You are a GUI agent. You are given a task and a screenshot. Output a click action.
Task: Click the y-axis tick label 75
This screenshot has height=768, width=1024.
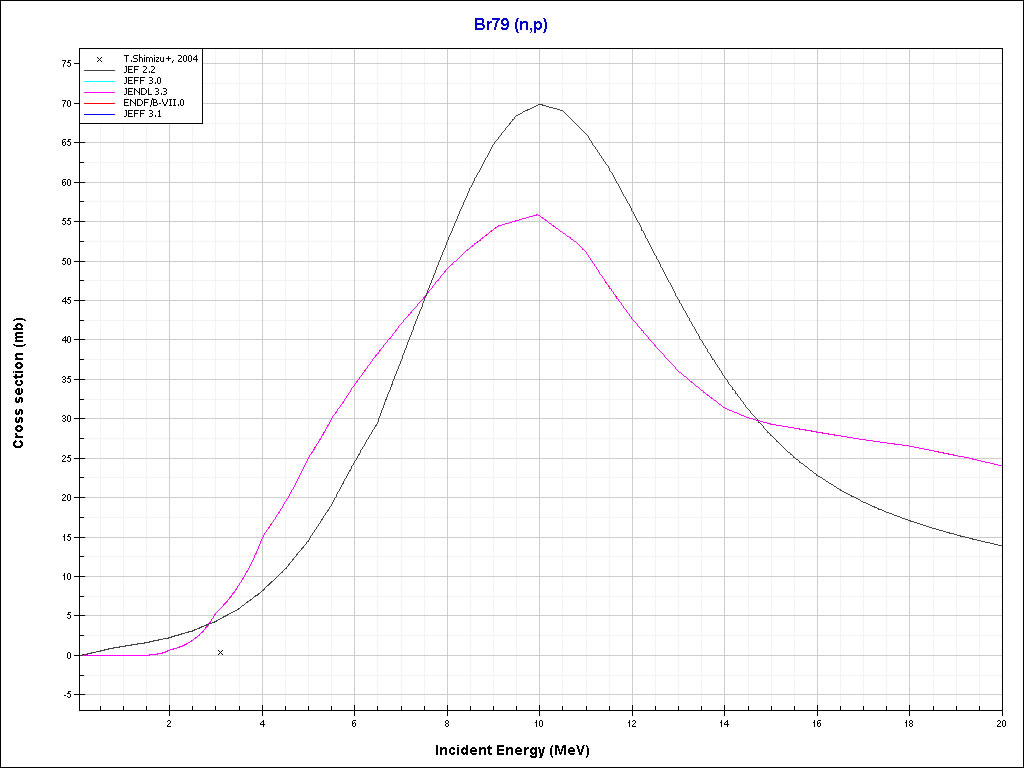(65, 63)
